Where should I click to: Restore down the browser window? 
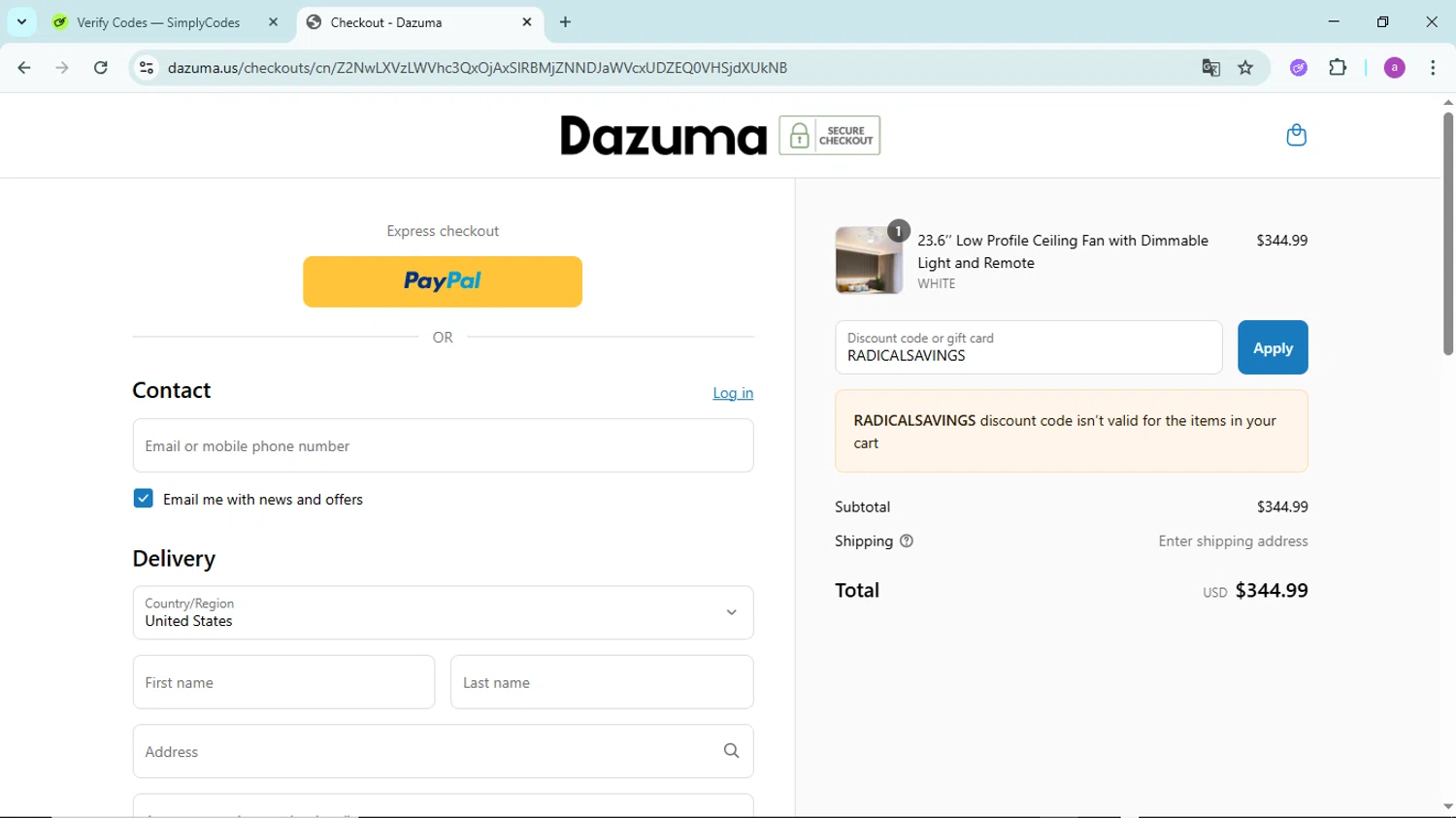1383,21
